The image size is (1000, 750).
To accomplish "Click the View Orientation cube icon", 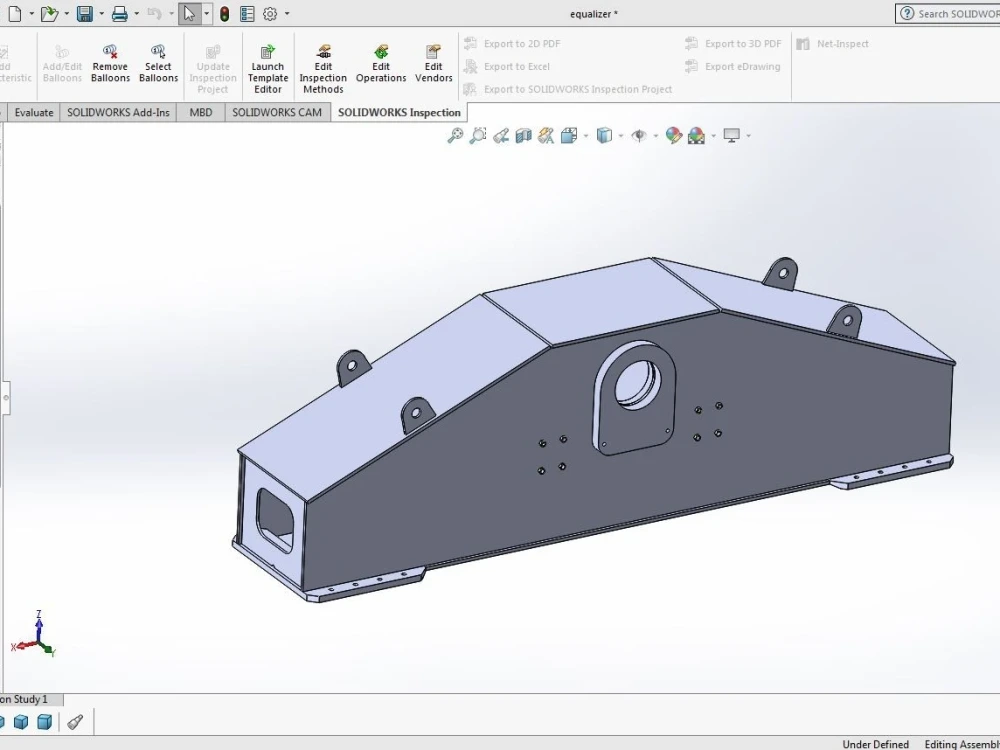I will click(569, 135).
